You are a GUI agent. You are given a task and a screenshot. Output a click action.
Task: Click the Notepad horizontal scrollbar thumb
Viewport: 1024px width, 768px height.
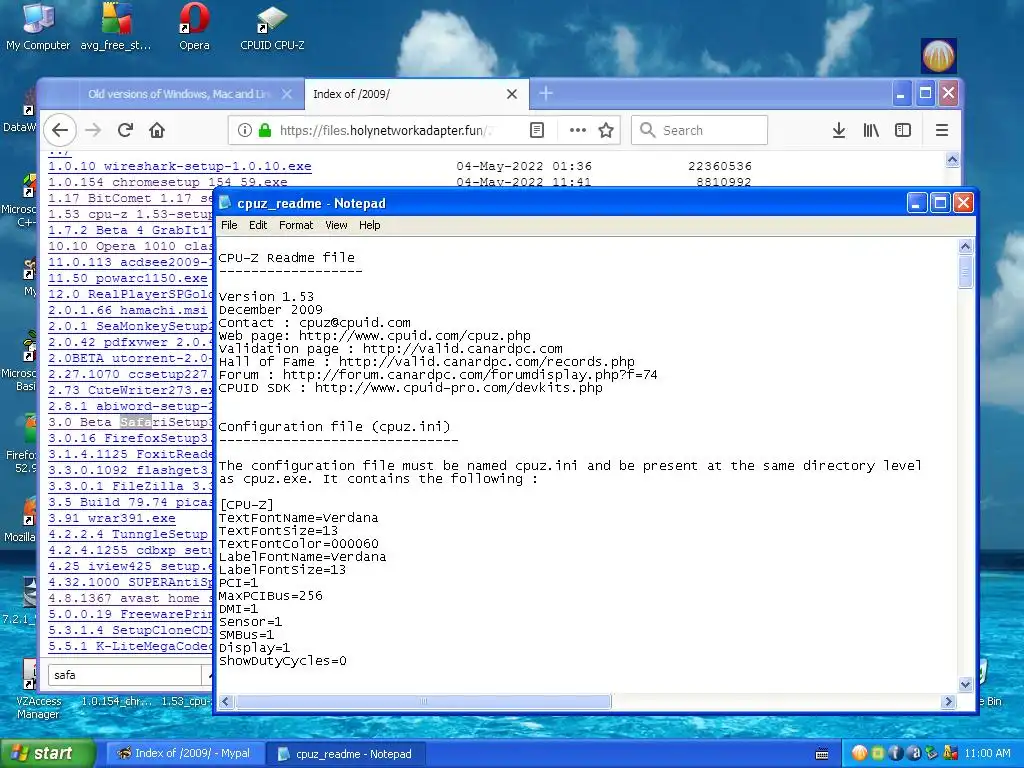423,701
